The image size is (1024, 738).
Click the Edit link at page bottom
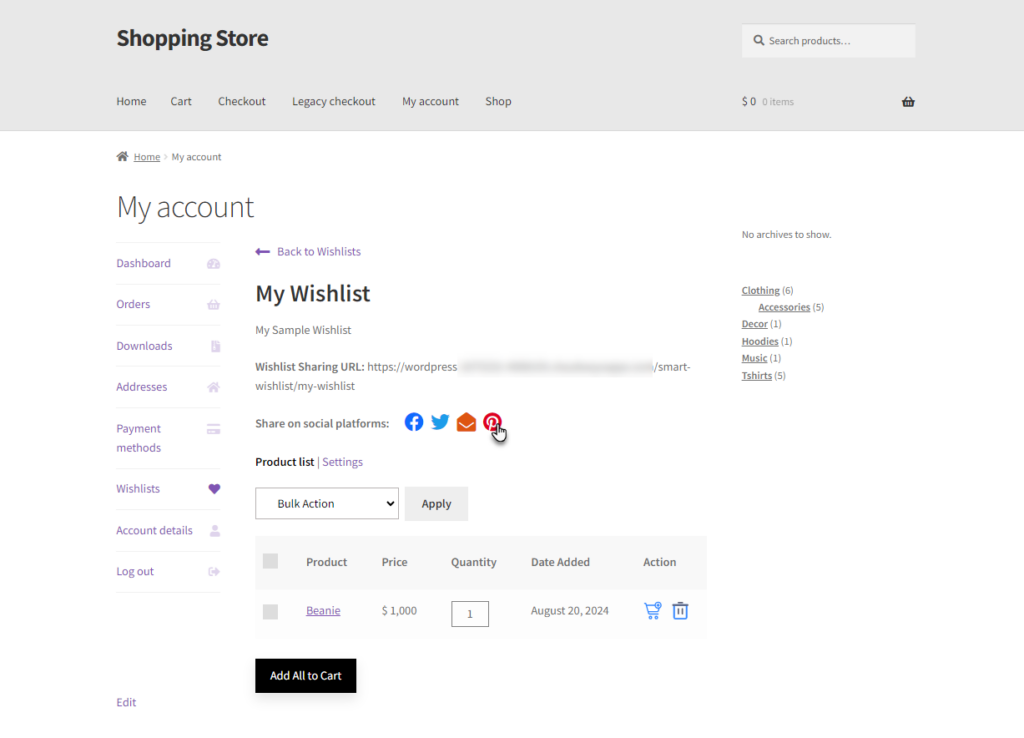(126, 703)
